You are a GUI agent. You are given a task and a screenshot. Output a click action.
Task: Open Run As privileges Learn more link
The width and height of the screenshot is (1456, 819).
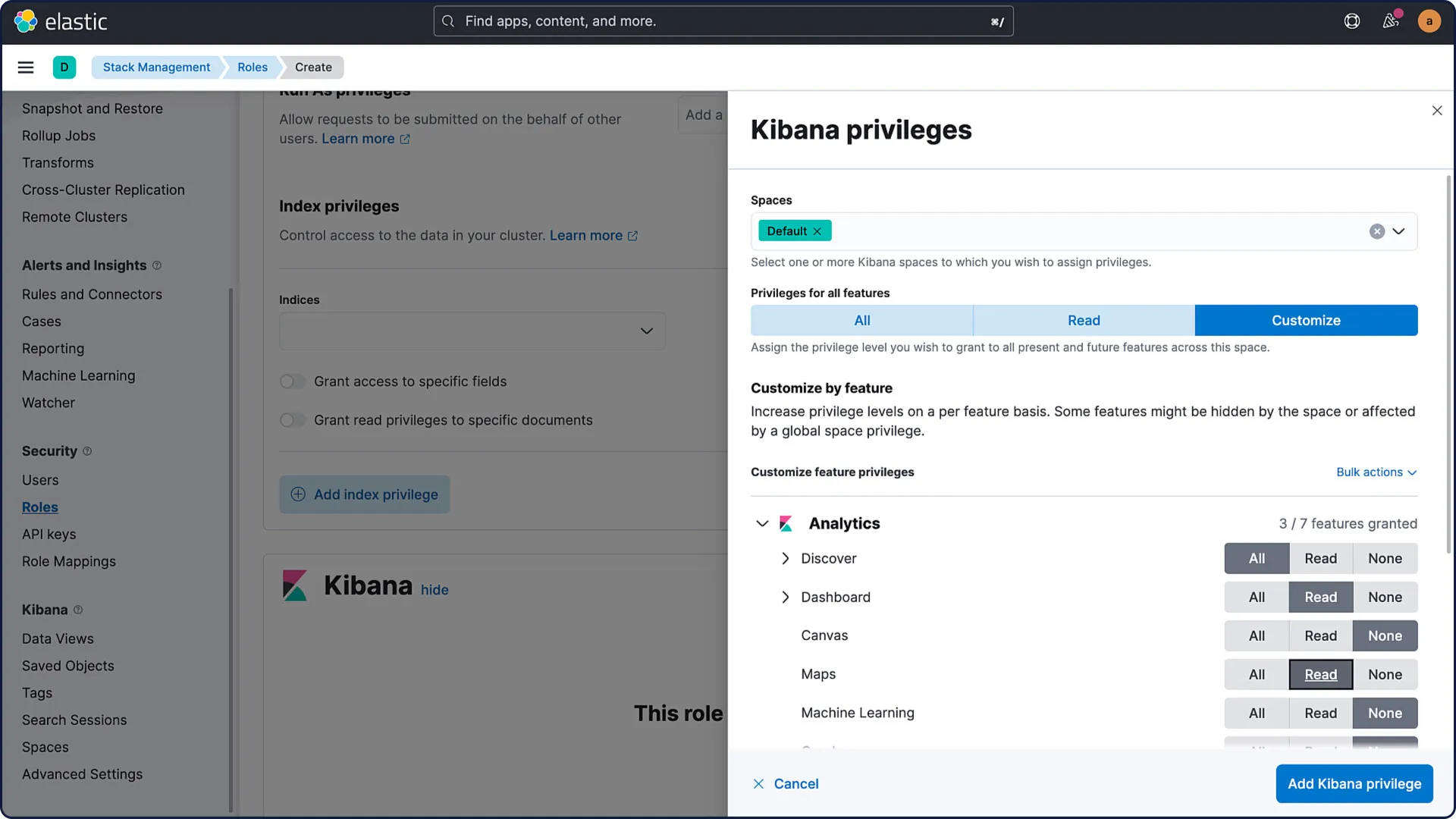pyautogui.click(x=366, y=139)
